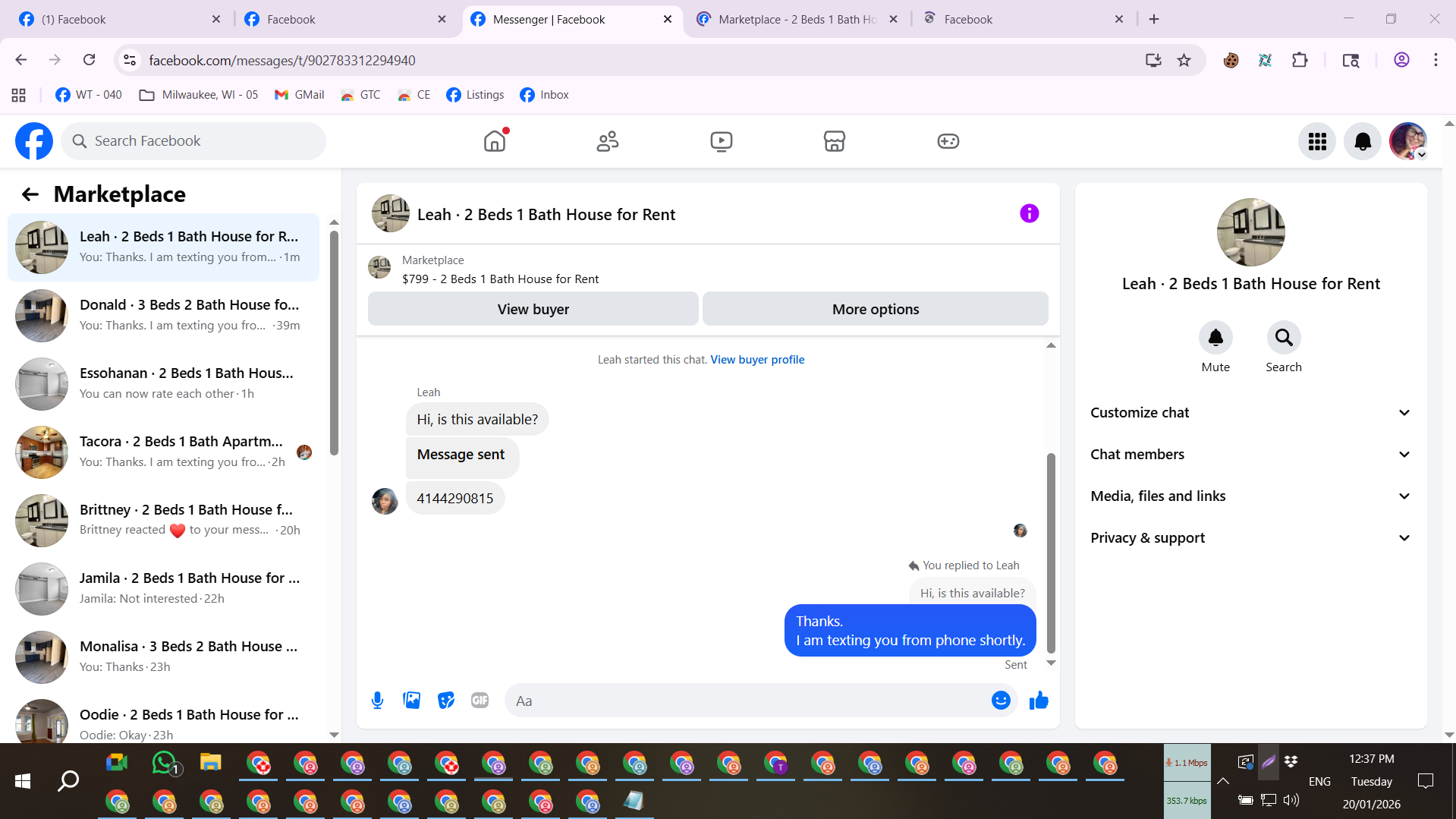Switch to Marketplace - 2 Beds tab
This screenshot has width=1456, height=819.
click(x=797, y=19)
